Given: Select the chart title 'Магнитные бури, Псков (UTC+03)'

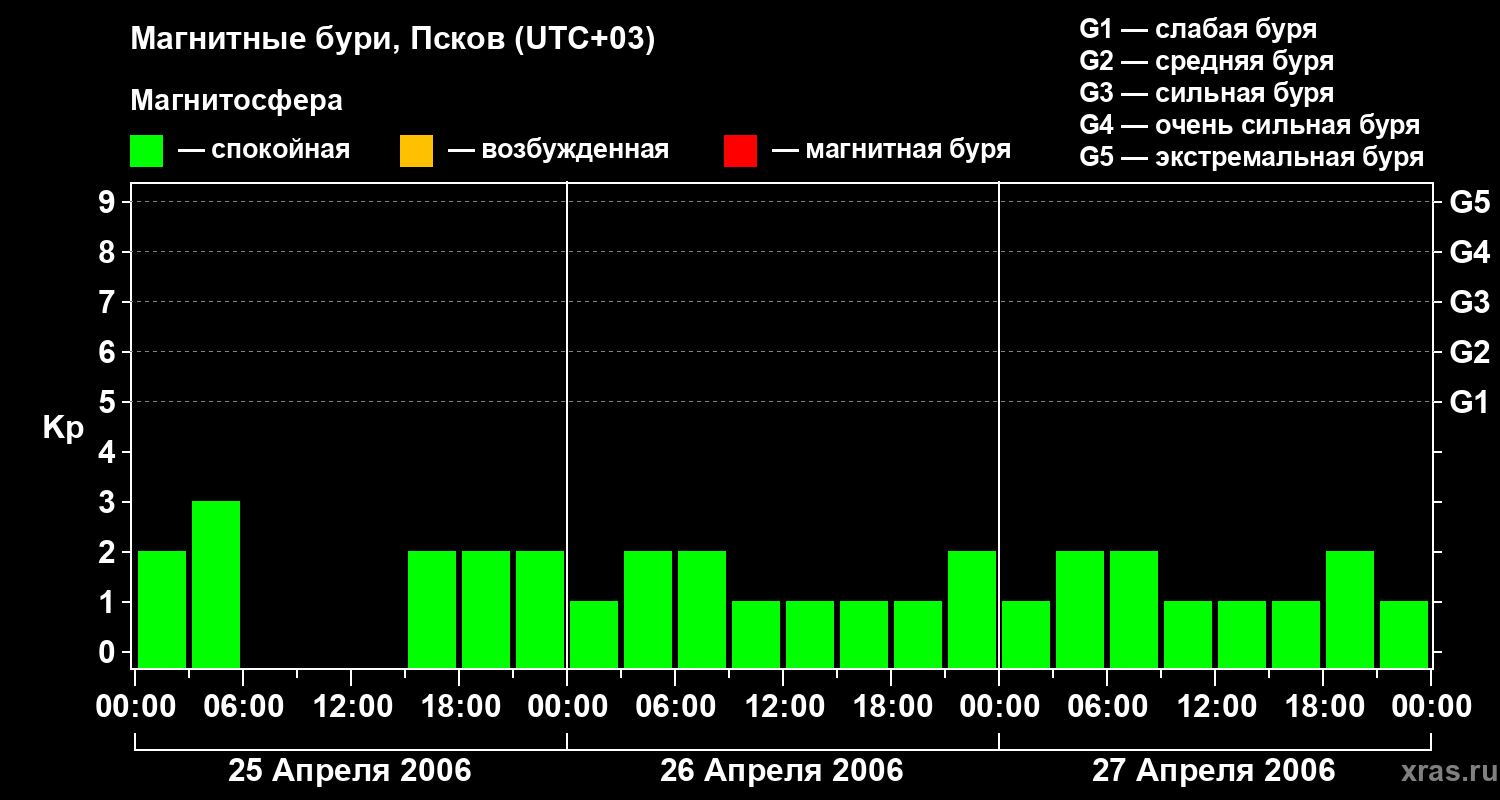Looking at the screenshot, I should [x=393, y=40].
